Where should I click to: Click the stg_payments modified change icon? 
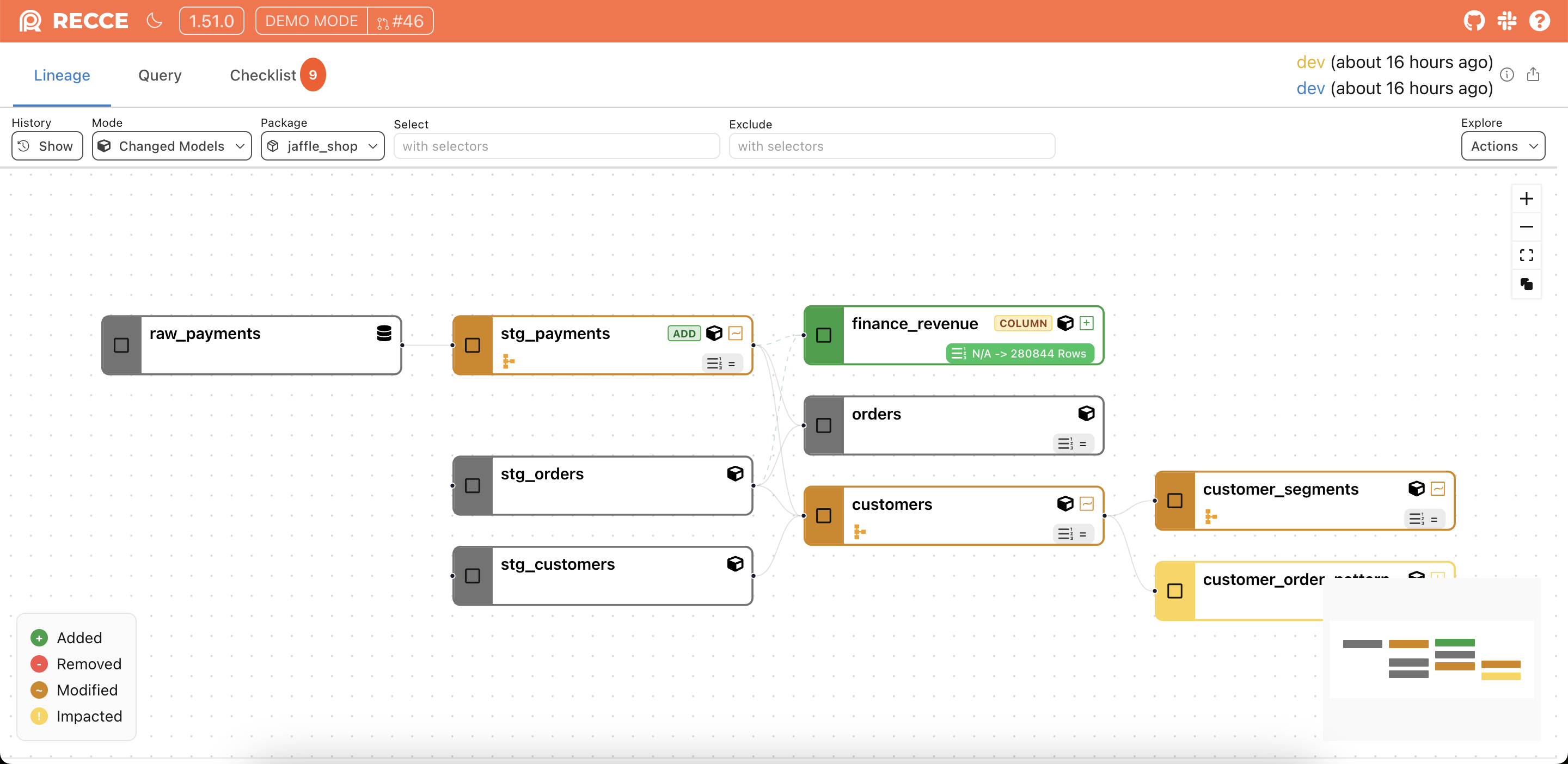pyautogui.click(x=736, y=334)
